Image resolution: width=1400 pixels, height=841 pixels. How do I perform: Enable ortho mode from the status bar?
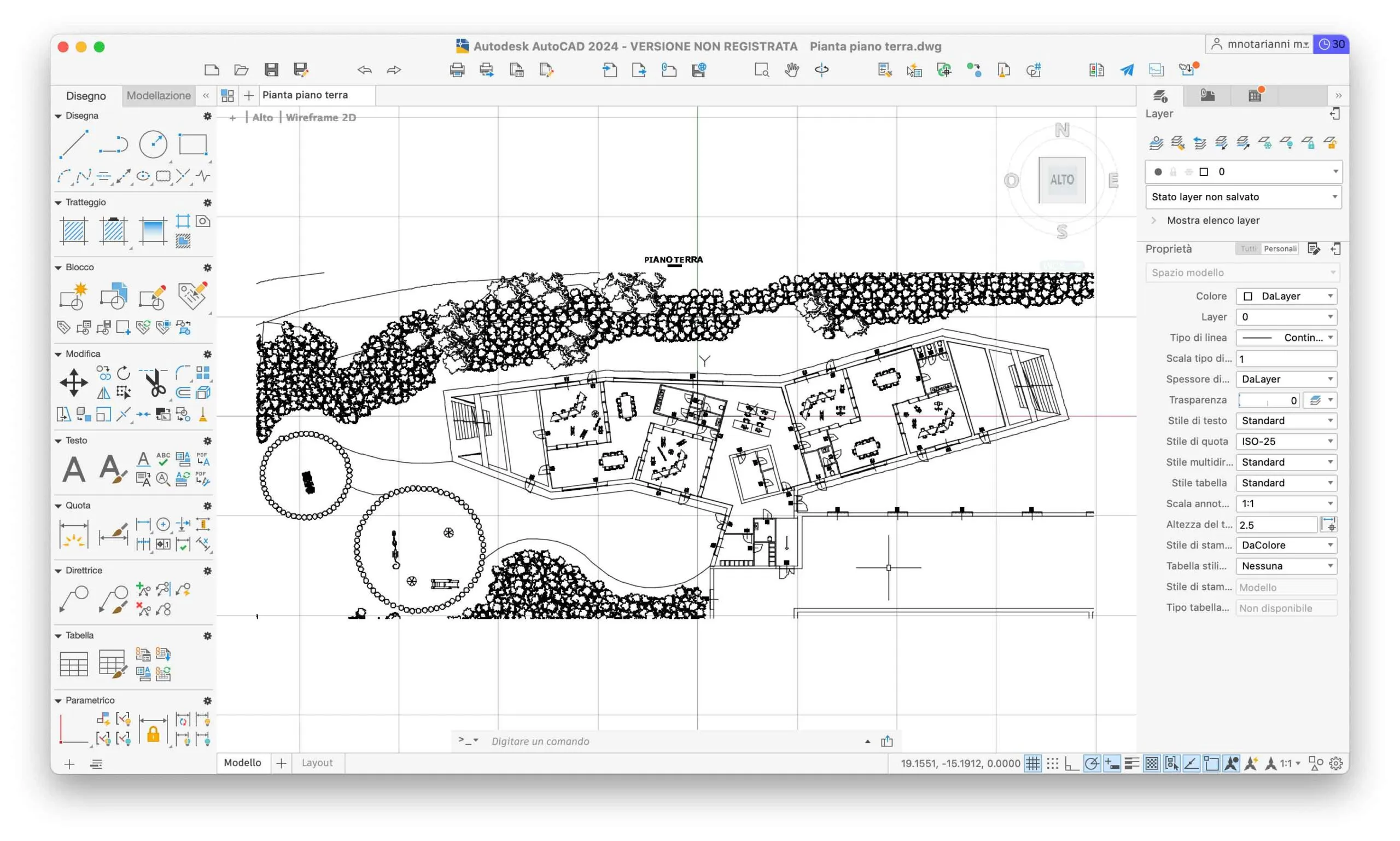tap(1071, 763)
